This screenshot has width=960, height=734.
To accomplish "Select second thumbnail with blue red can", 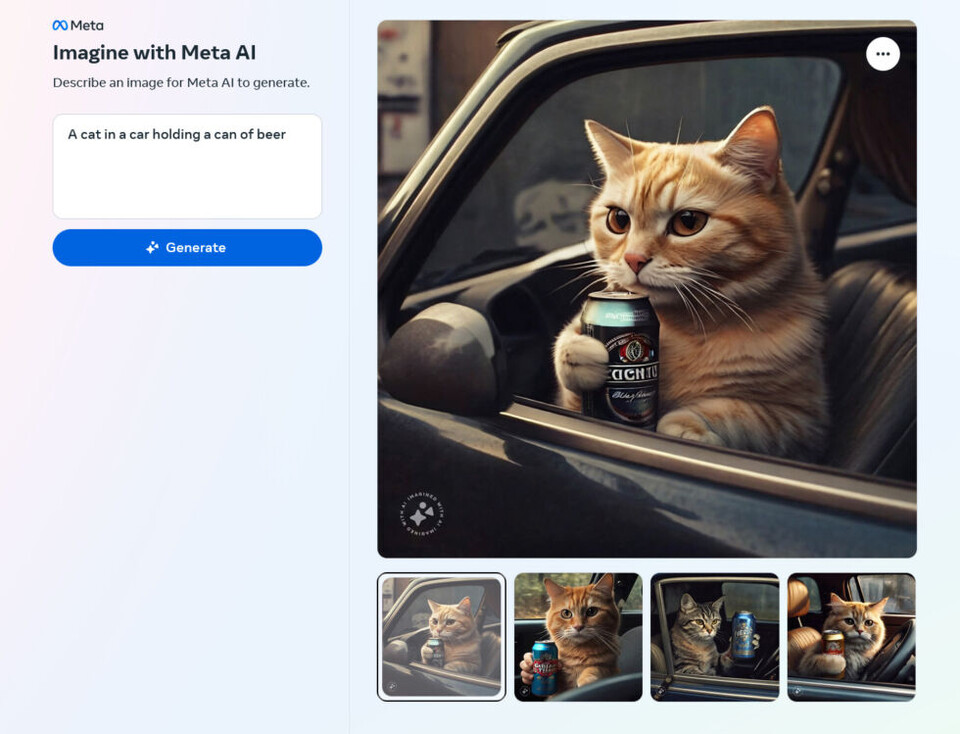I will coord(578,636).
